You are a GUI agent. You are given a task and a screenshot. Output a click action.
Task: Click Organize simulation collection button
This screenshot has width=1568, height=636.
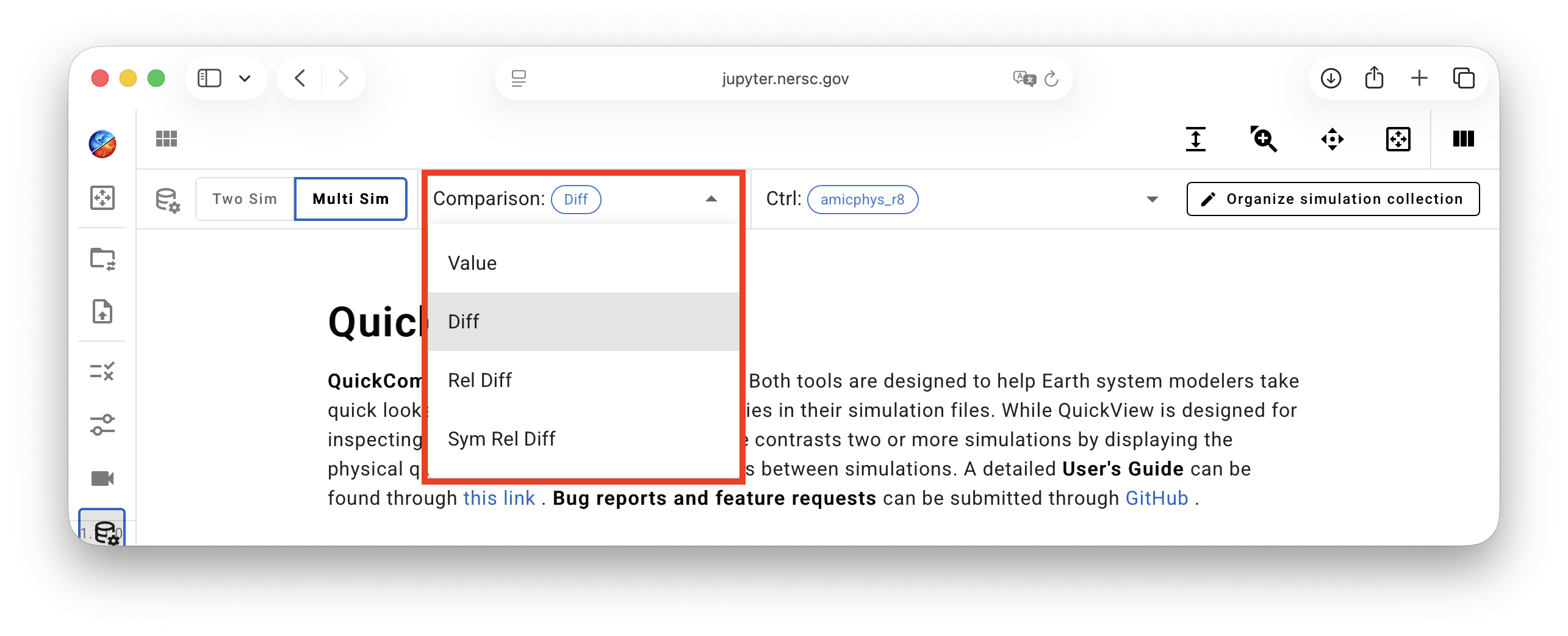coord(1333,199)
